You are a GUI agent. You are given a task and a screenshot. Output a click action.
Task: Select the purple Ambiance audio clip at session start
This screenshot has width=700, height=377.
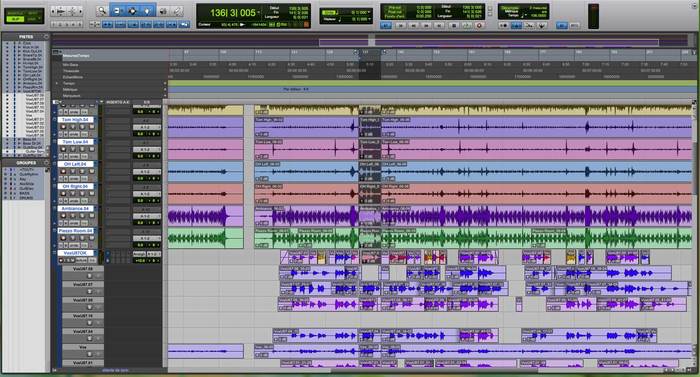[x=205, y=216]
